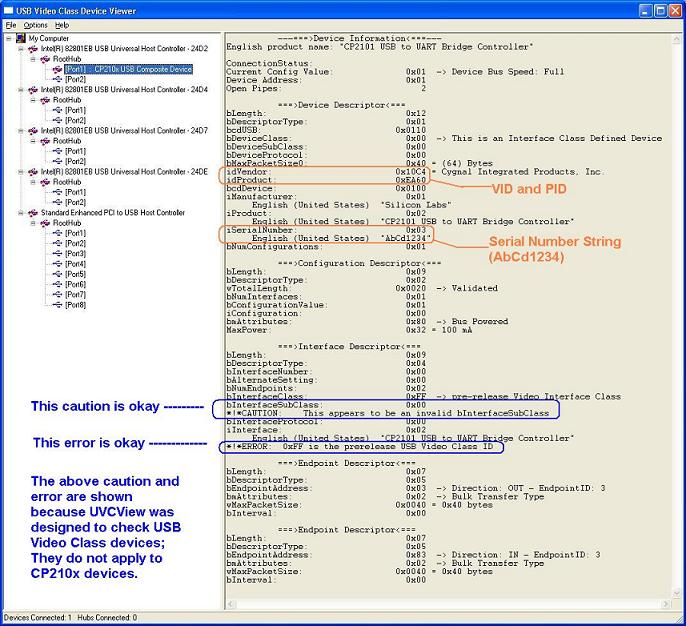This screenshot has height=626, width=686.
Task: Click the bEndpointAddress 0x83 line
Action: [x=413, y=555]
